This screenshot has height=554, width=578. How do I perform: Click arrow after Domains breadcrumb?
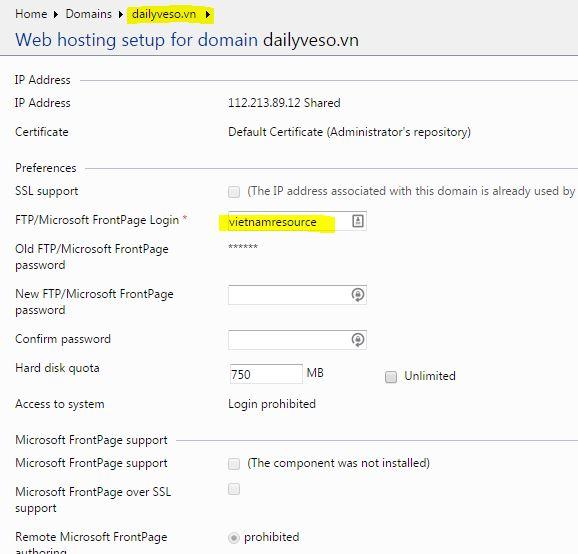(x=121, y=14)
